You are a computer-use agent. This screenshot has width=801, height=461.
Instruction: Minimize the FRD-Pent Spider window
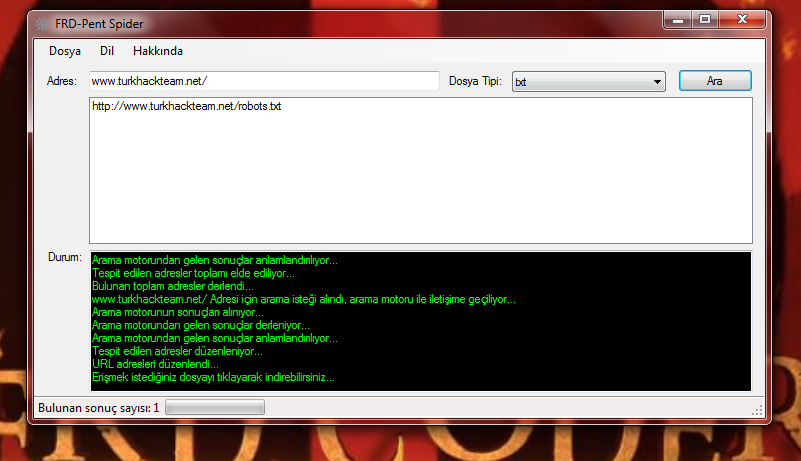click(677, 18)
